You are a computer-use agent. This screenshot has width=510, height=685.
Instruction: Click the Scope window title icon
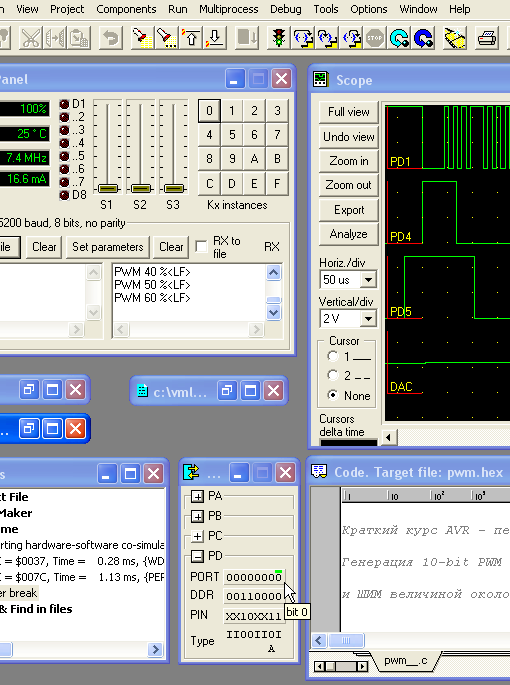[x=321, y=80]
